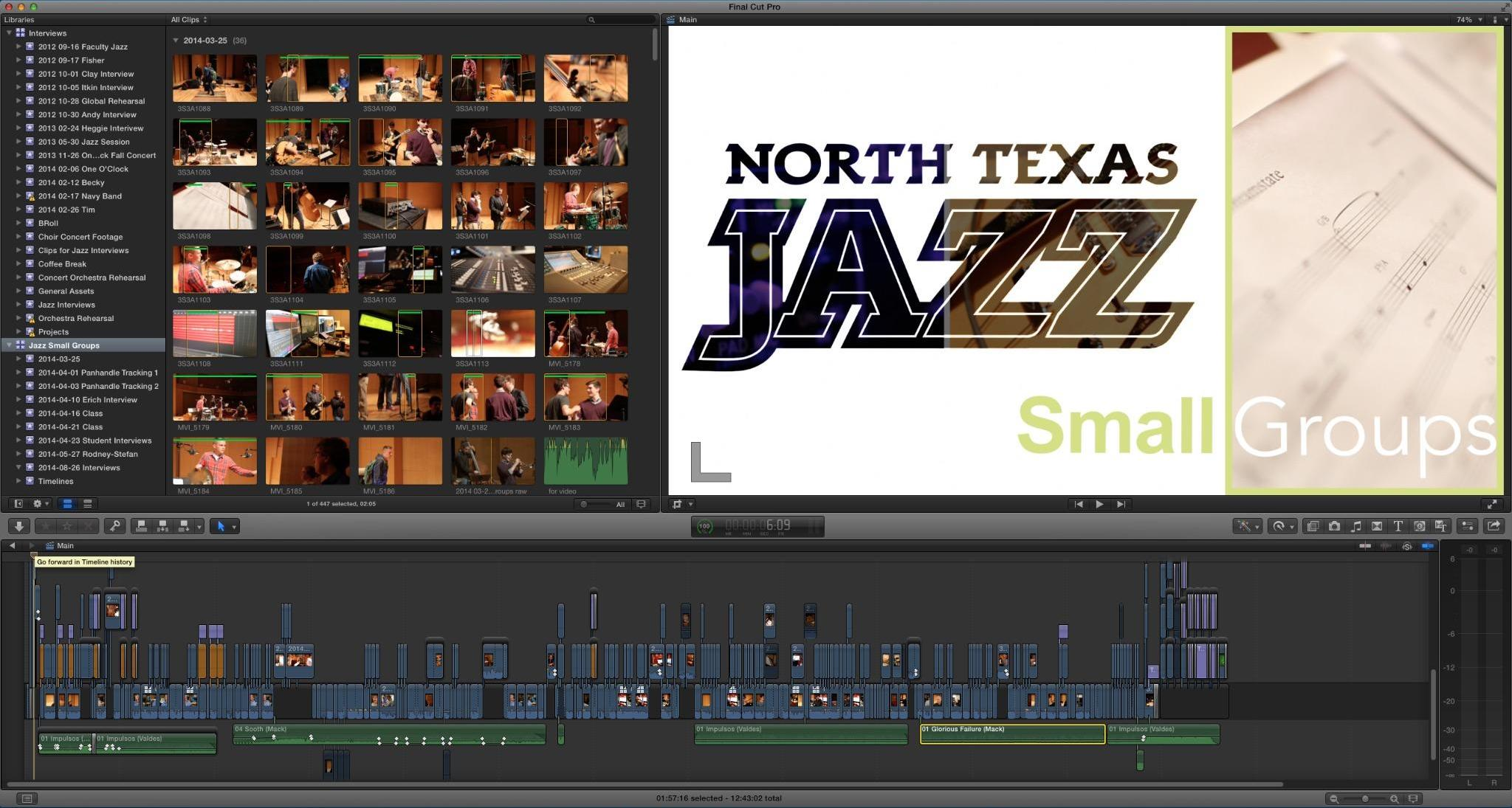Select the Timelines event
Screen dimensions: 1512x808
tap(55, 481)
